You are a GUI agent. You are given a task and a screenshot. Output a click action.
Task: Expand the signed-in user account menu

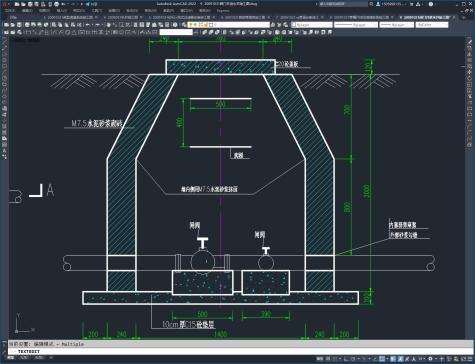(391, 4)
